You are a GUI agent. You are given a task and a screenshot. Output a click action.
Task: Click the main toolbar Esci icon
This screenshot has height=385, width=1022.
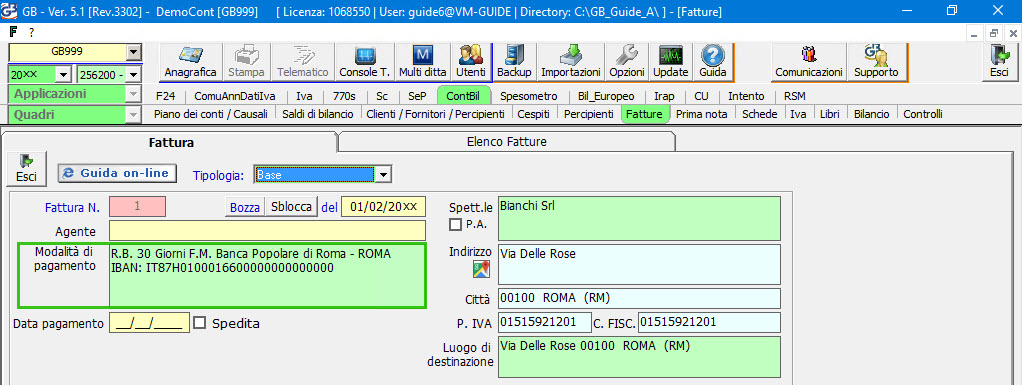pyautogui.click(x=999, y=63)
